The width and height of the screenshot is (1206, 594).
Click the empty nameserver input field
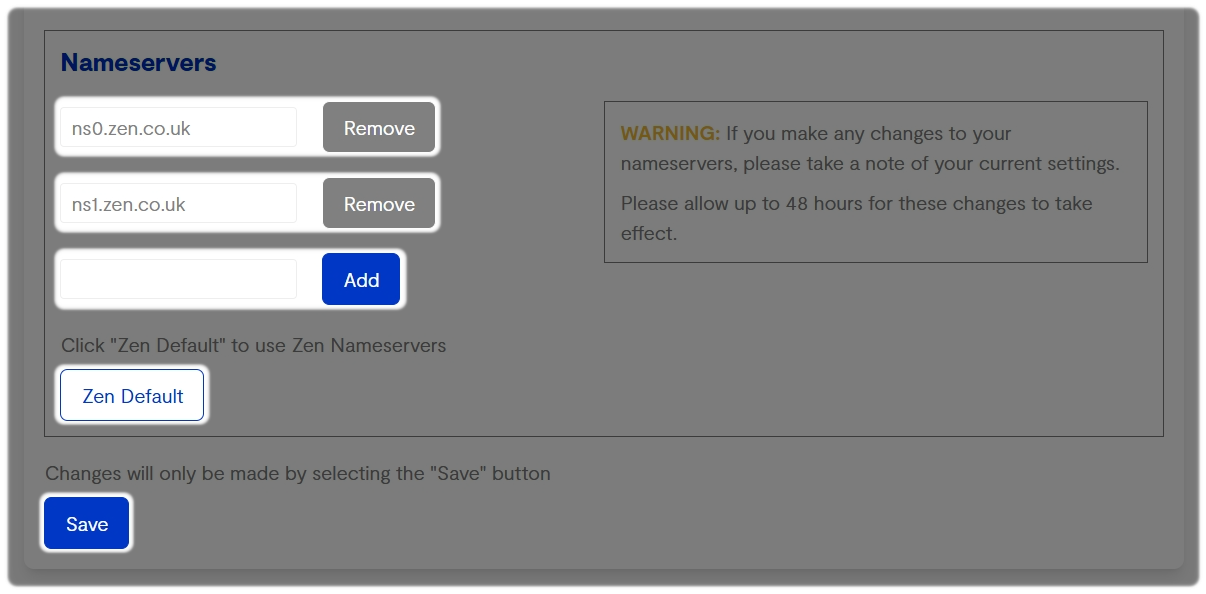177,279
